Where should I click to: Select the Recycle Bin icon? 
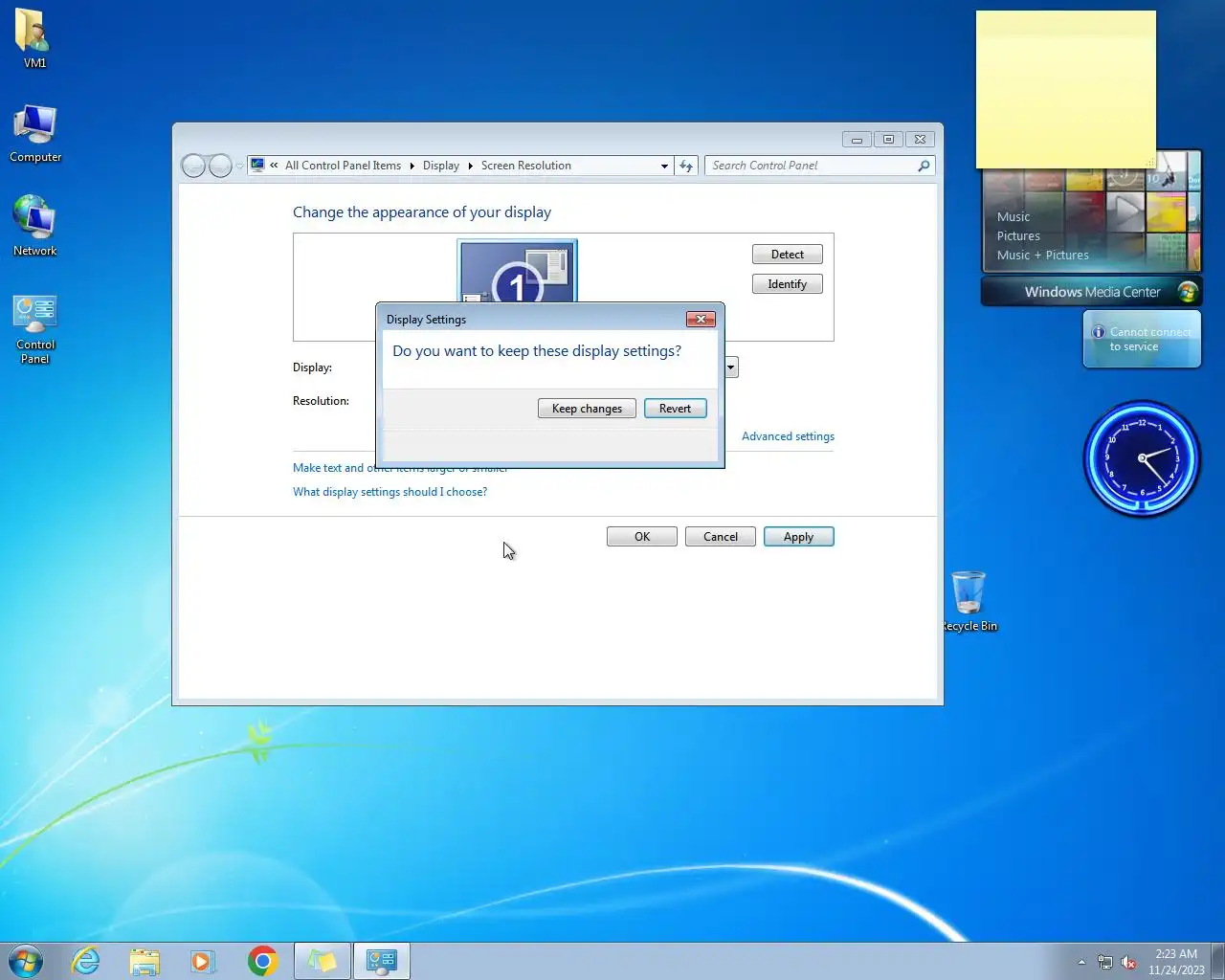(969, 601)
